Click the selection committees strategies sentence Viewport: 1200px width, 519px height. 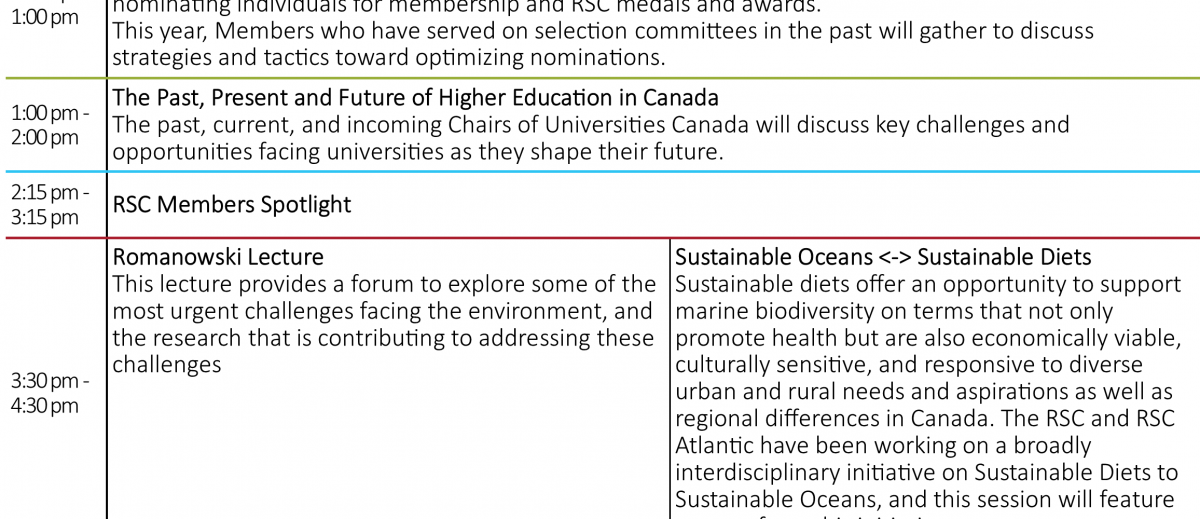pyautogui.click(x=603, y=44)
